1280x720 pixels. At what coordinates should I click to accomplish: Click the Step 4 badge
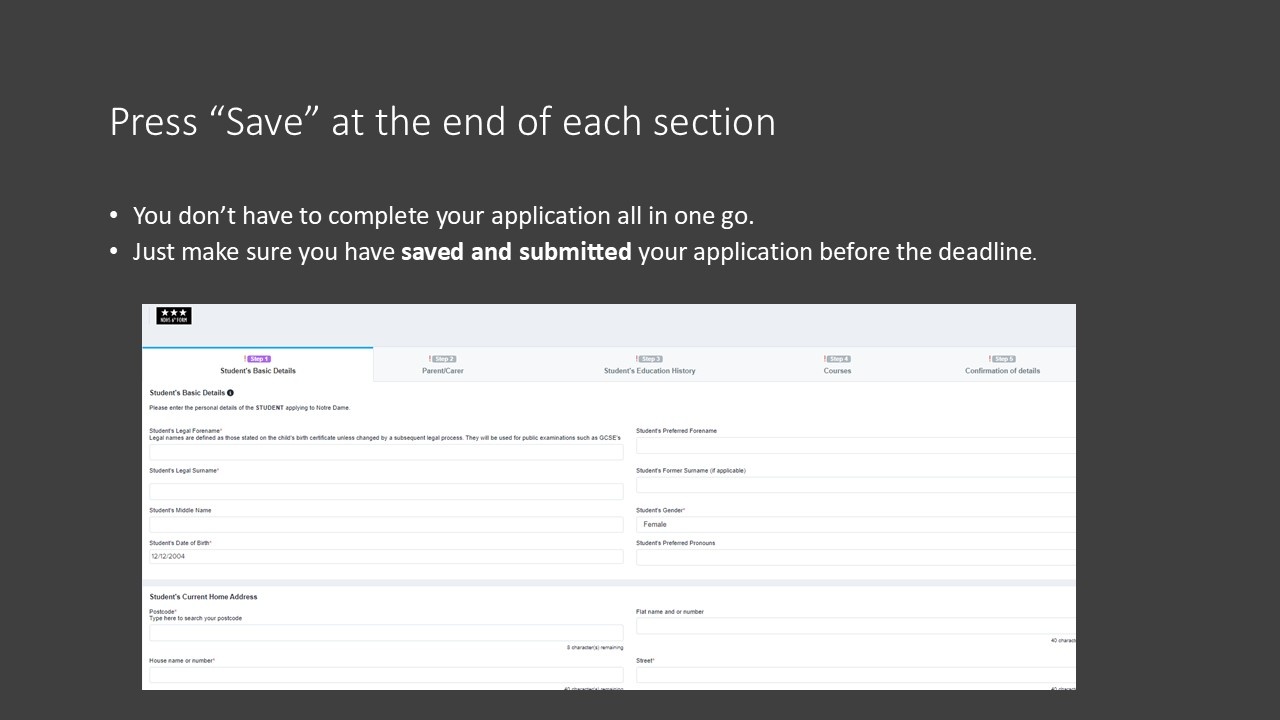click(838, 359)
